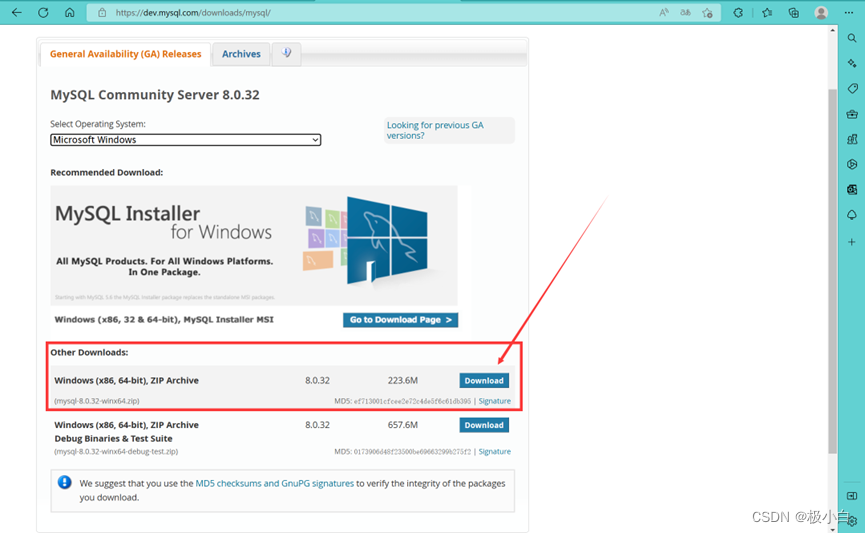Toggle the sidebar panel icon at bottom
865x533 pixels.
click(852, 495)
